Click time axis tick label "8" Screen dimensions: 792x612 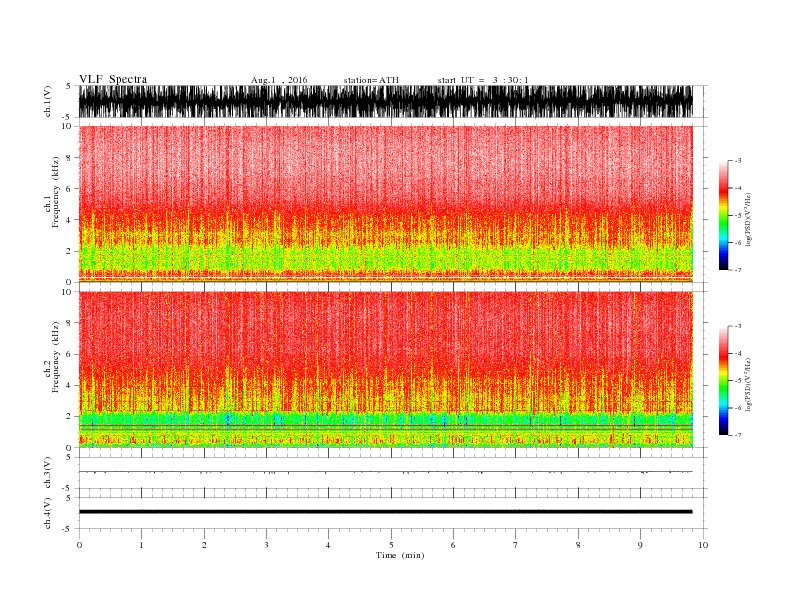tap(578, 545)
